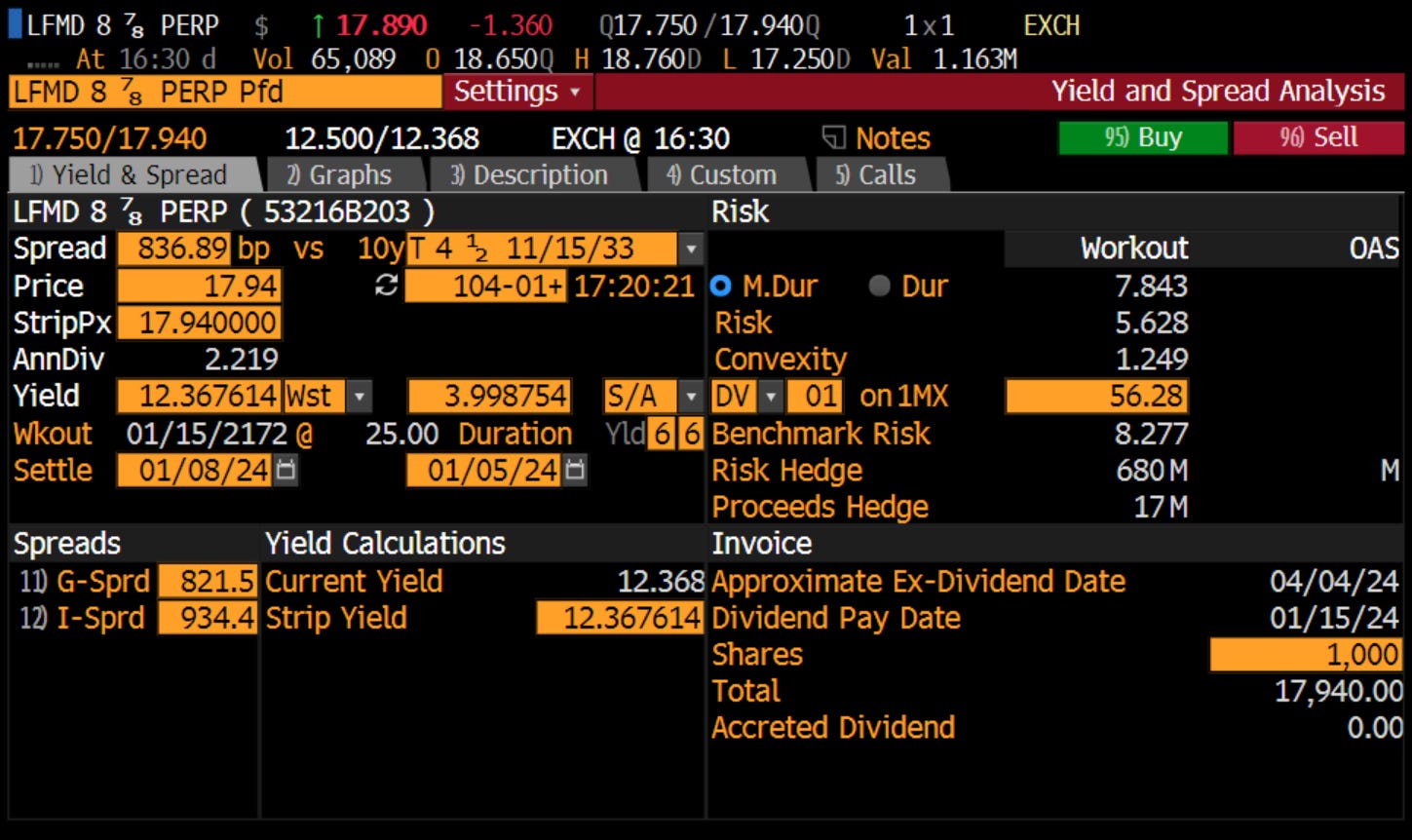Expand the benchmark selector for T 4 1/2 11/15/33

click(x=691, y=249)
